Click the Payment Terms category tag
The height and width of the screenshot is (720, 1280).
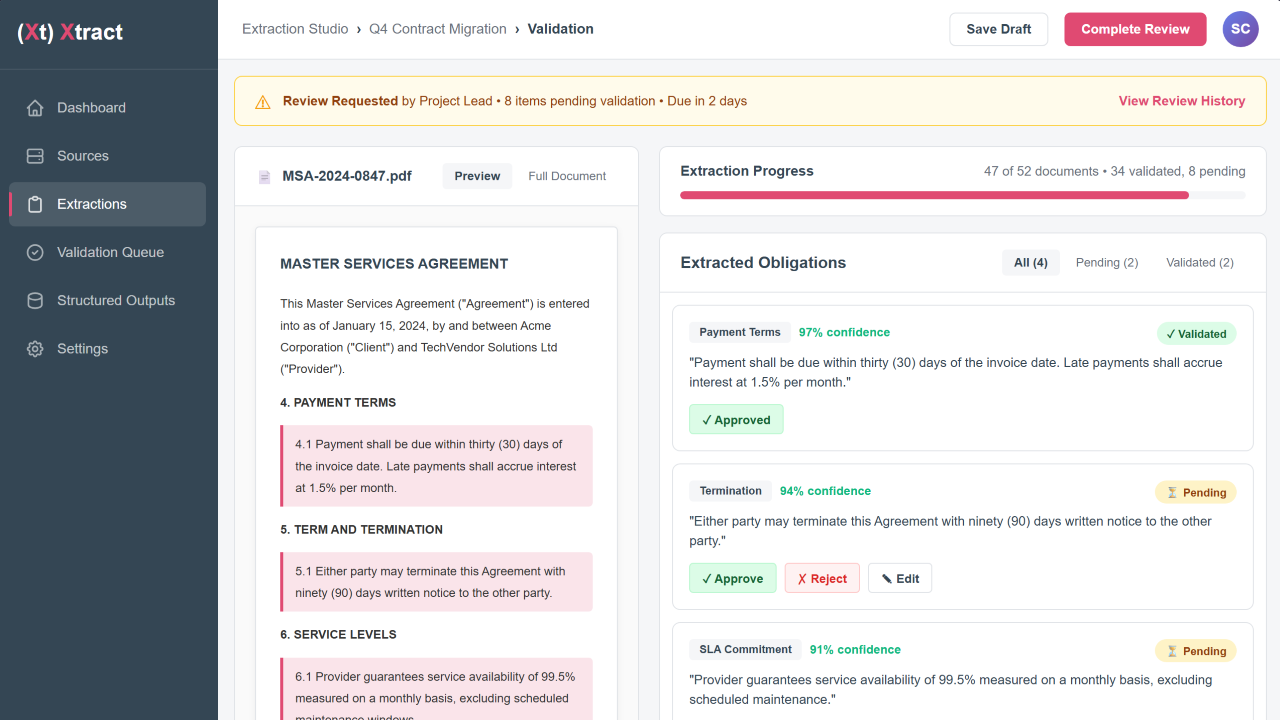(x=740, y=332)
